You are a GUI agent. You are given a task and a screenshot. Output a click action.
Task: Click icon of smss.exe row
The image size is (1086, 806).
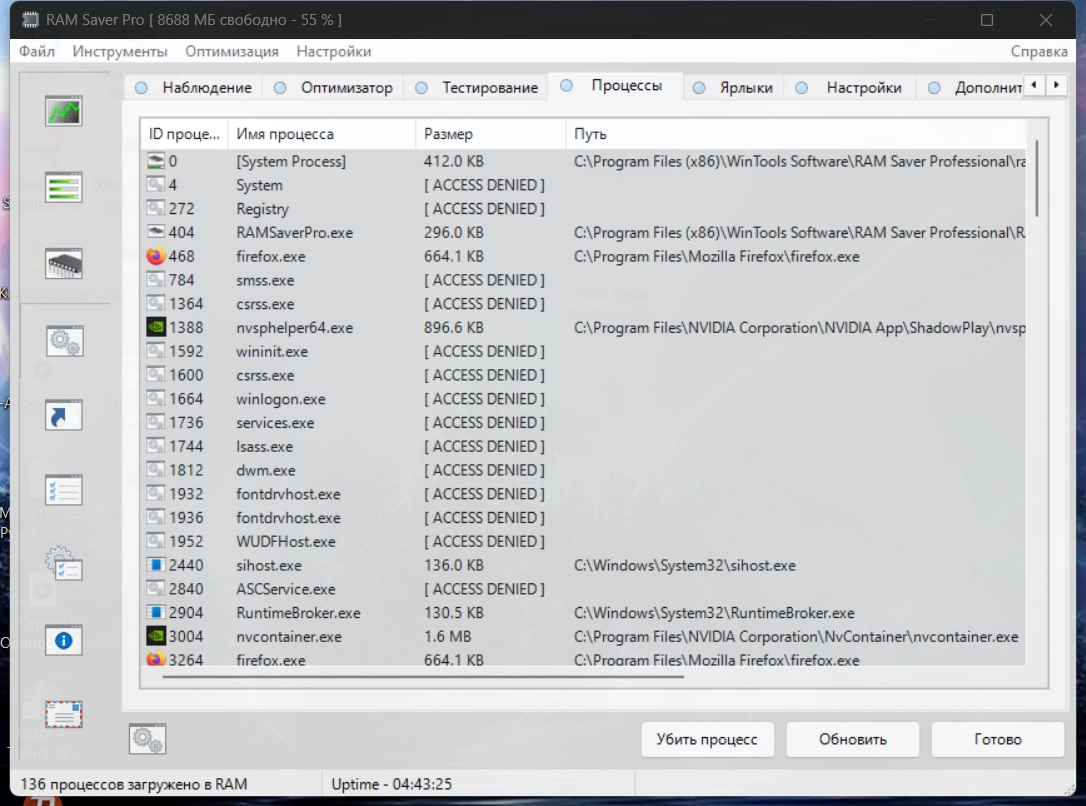[x=156, y=280]
